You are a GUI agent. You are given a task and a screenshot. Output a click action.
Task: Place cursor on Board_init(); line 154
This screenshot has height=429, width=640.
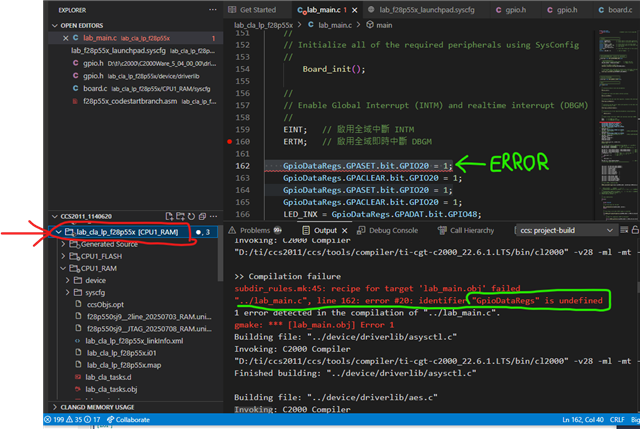(x=334, y=69)
